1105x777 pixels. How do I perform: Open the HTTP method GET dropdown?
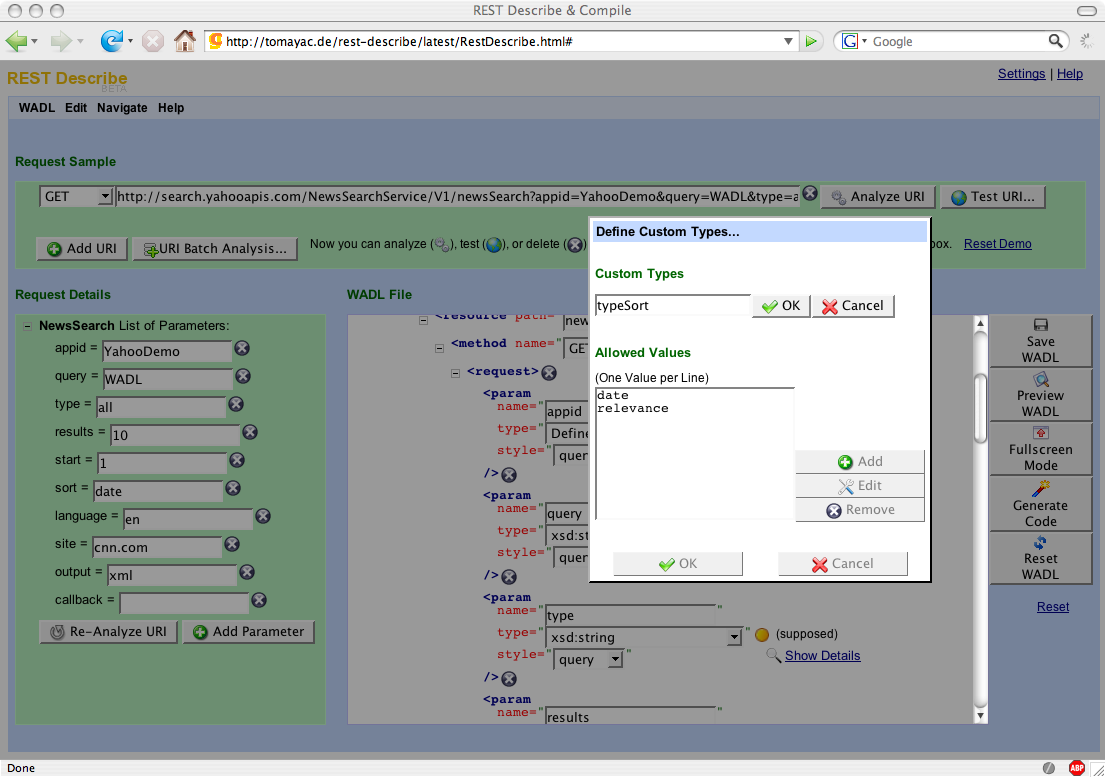click(105, 197)
